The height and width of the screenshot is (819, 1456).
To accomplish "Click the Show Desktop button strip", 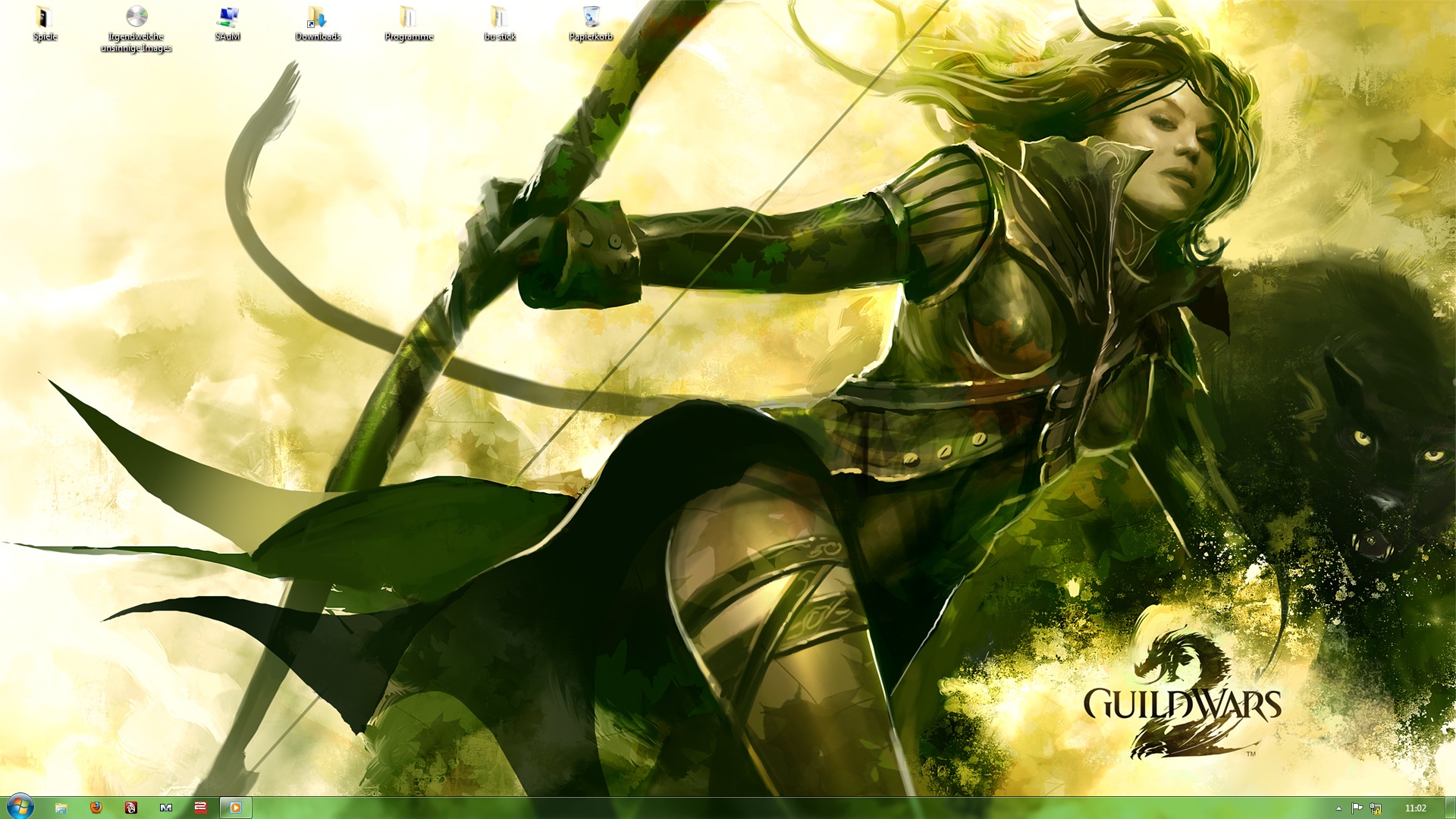I will 1450,808.
